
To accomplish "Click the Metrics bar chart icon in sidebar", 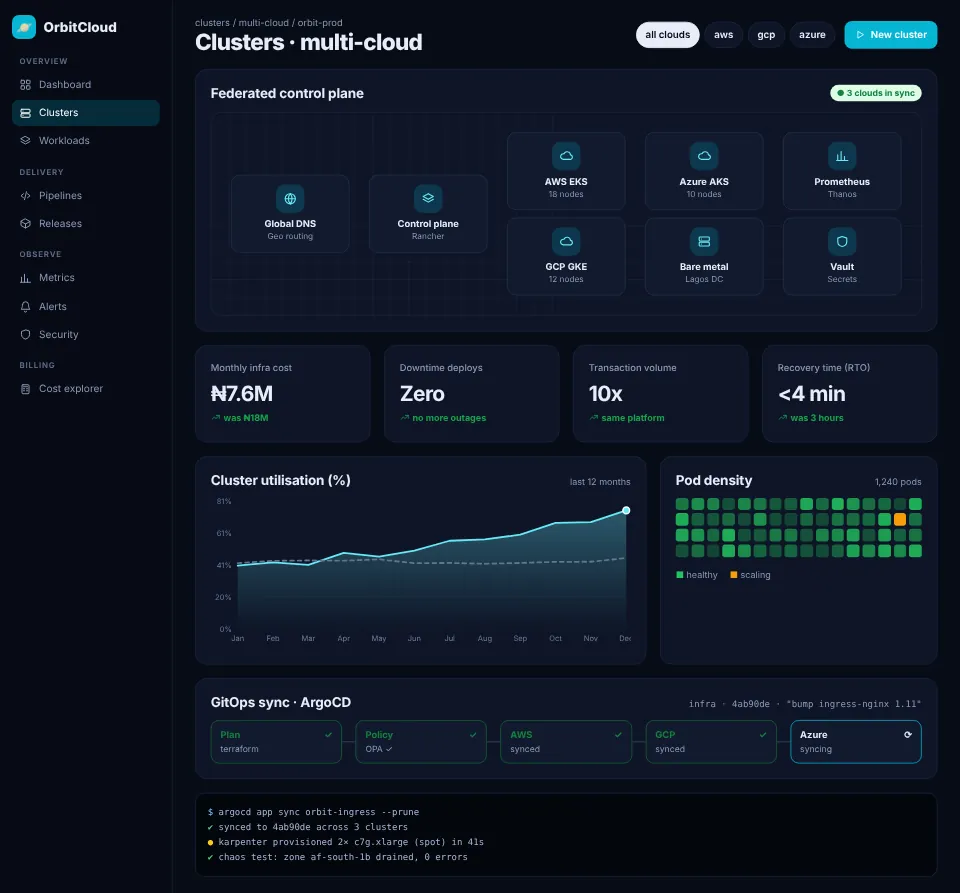I will pos(25,278).
